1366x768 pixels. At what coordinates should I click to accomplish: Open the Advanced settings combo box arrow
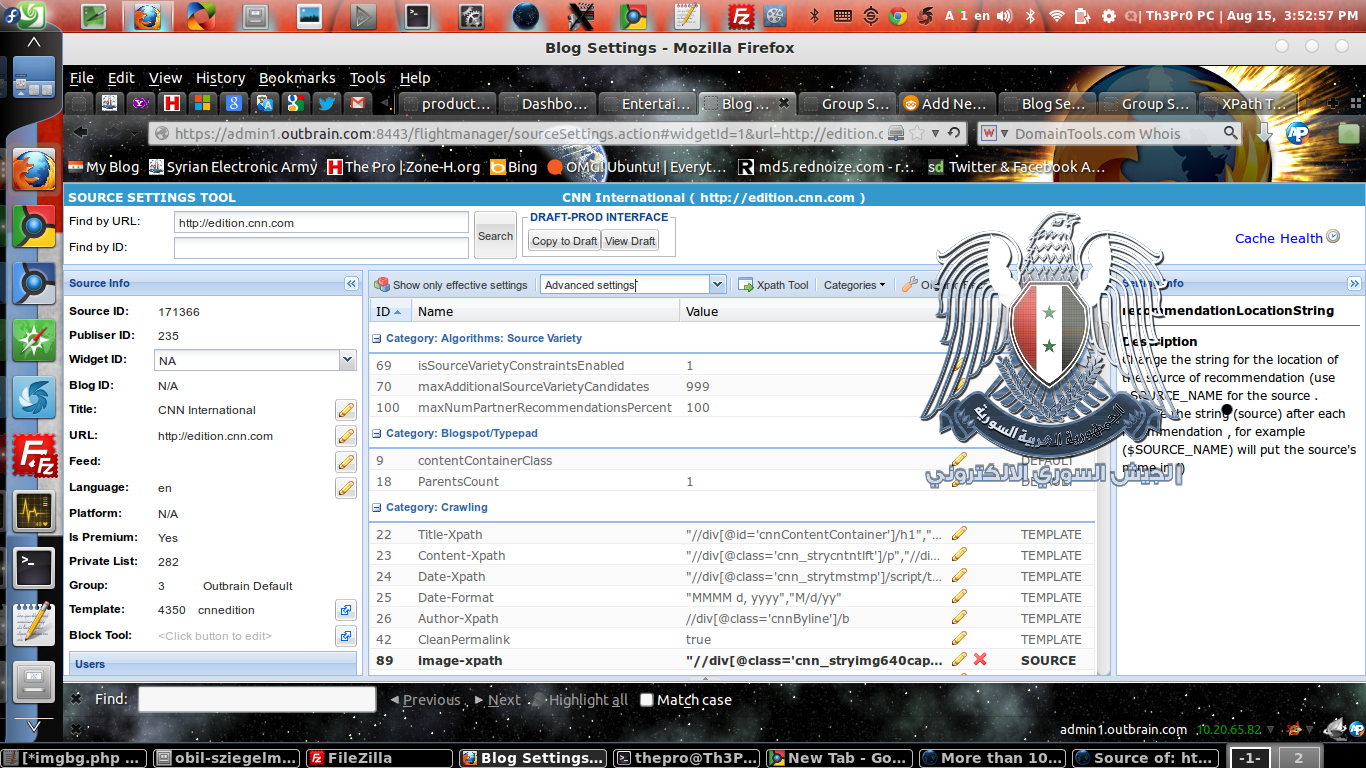[717, 285]
